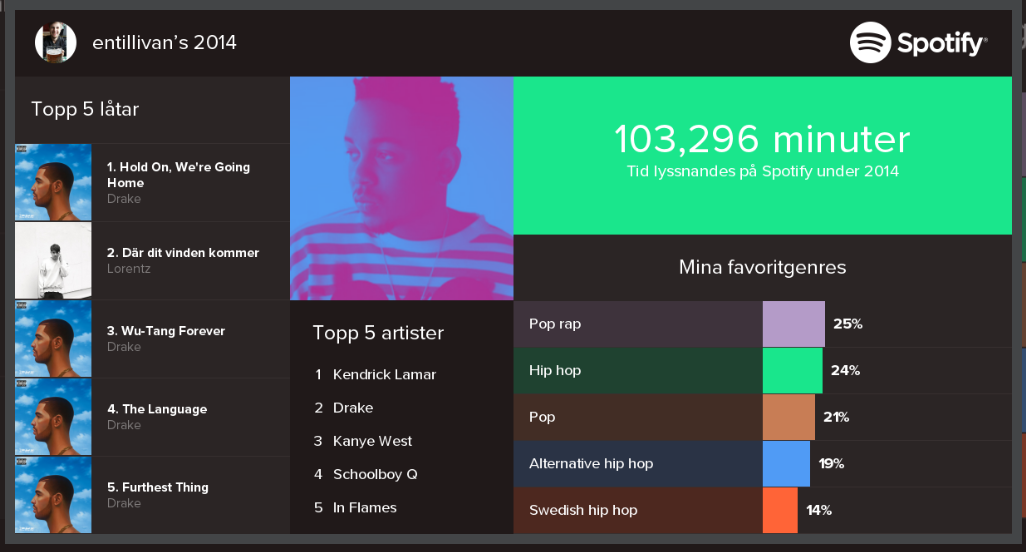Click the blue Alternative hip hop bar
This screenshot has width=1026, height=552.
point(786,463)
